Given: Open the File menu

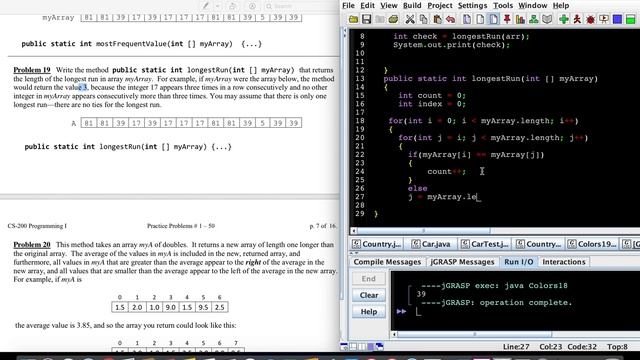Looking at the screenshot, I should point(348,5).
